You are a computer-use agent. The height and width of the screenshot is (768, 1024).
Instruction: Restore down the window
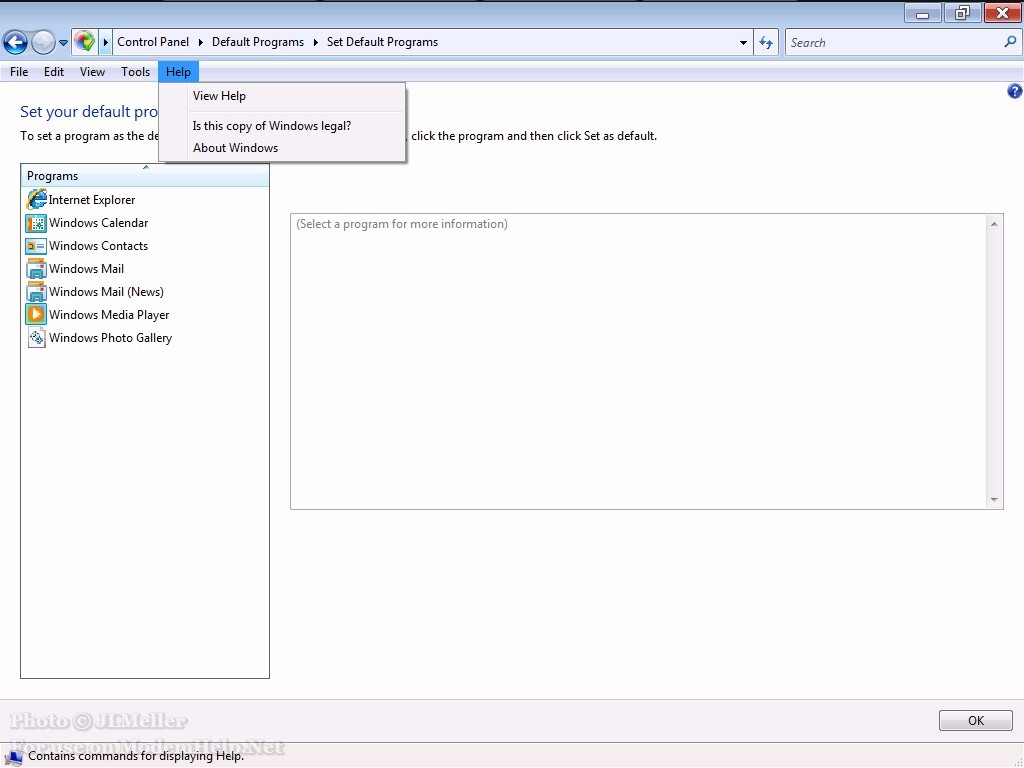point(962,13)
